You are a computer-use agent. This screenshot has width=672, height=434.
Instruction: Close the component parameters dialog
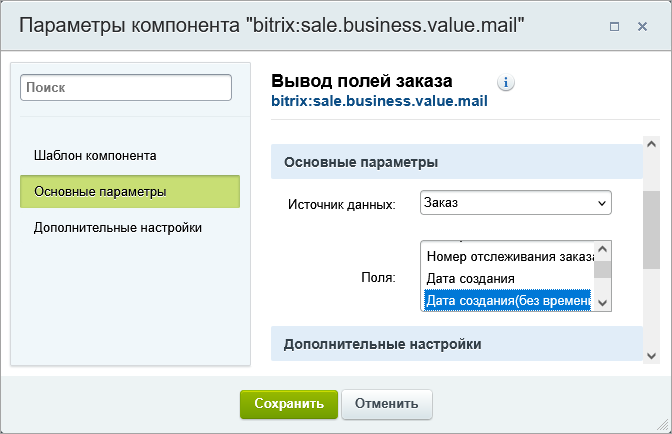[x=642, y=26]
